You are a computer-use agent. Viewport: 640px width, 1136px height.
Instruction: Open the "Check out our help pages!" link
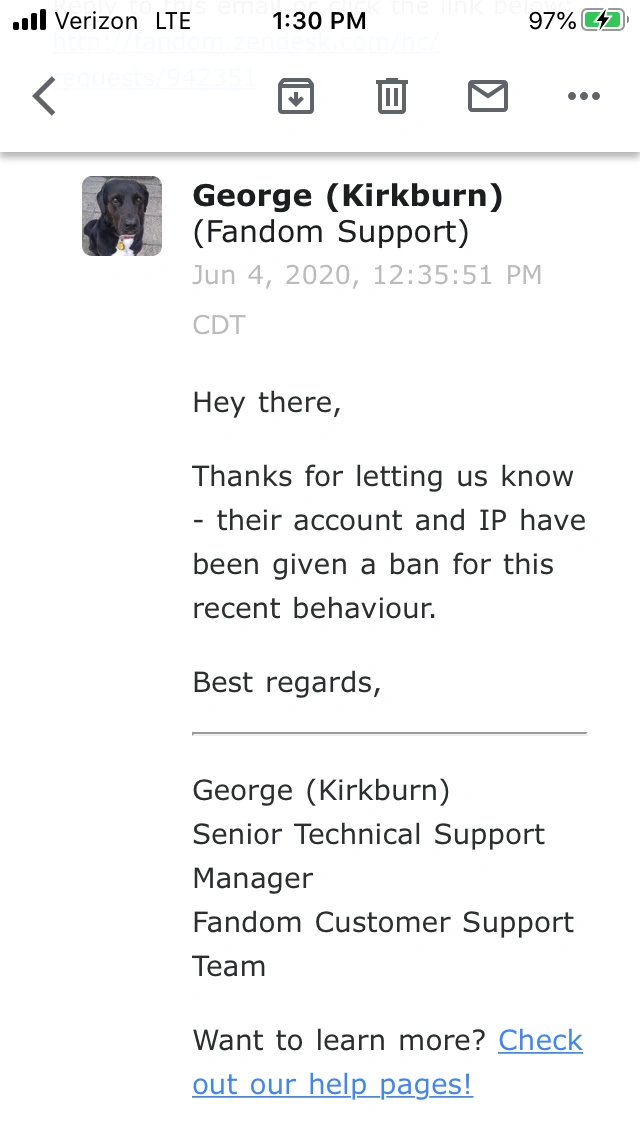point(387,1062)
